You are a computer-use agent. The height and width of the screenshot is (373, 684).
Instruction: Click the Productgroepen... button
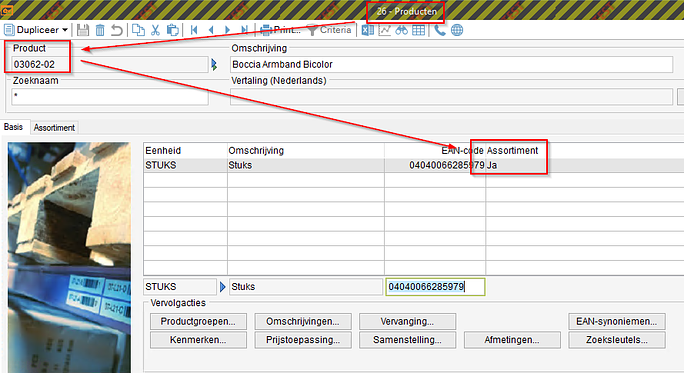click(x=198, y=322)
